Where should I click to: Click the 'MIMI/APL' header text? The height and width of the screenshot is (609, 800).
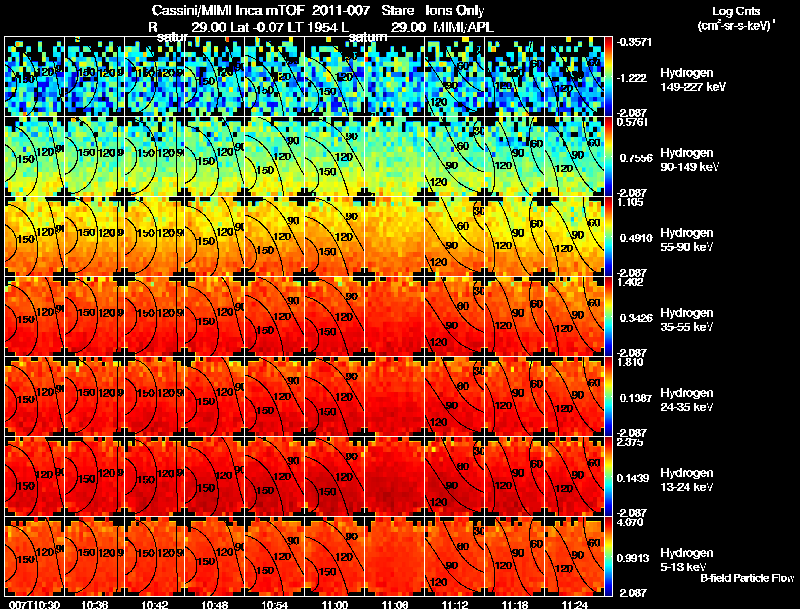click(464, 27)
